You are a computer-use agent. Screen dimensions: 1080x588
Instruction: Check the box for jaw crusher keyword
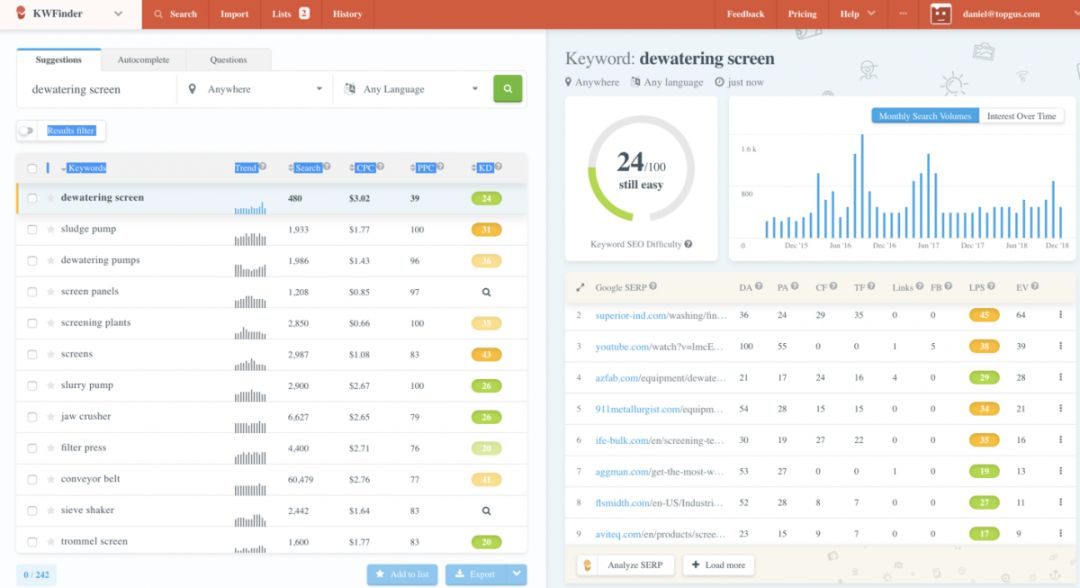click(x=32, y=417)
